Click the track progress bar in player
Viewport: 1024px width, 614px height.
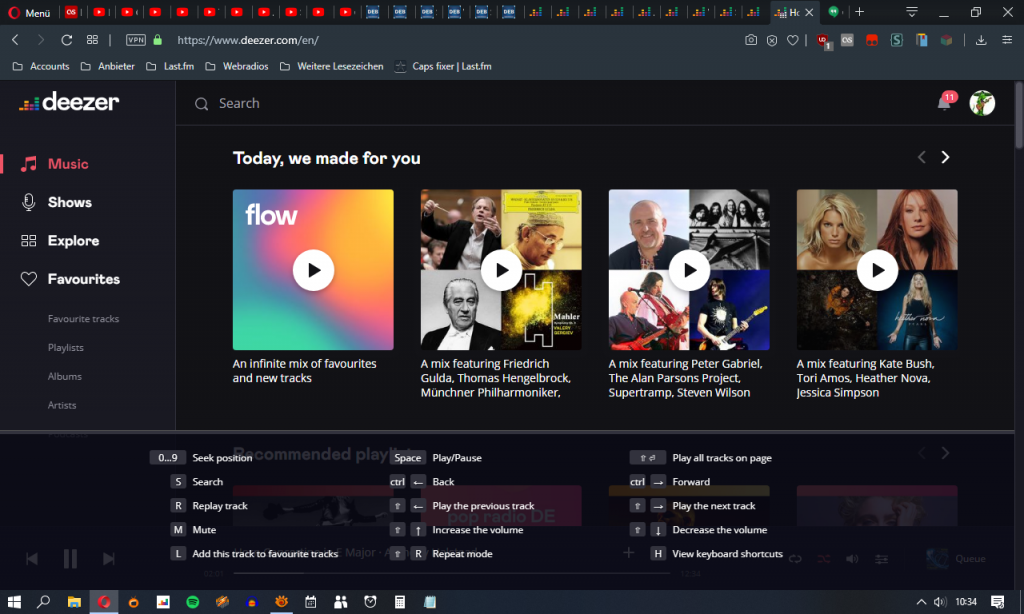coord(452,573)
